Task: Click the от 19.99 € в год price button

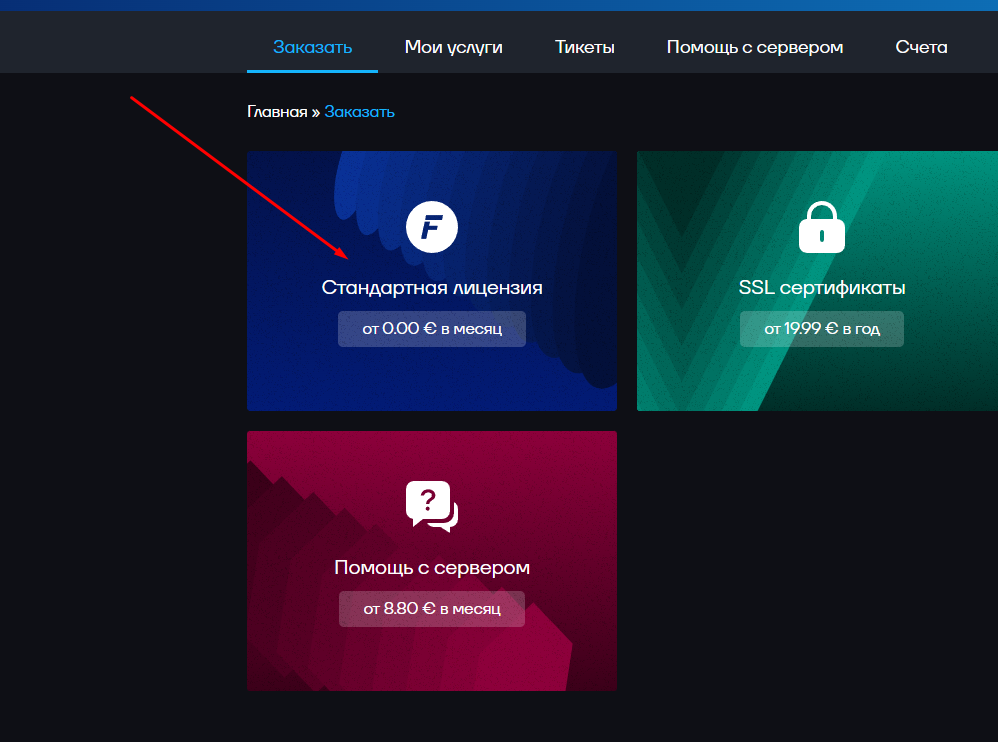Action: tap(821, 328)
